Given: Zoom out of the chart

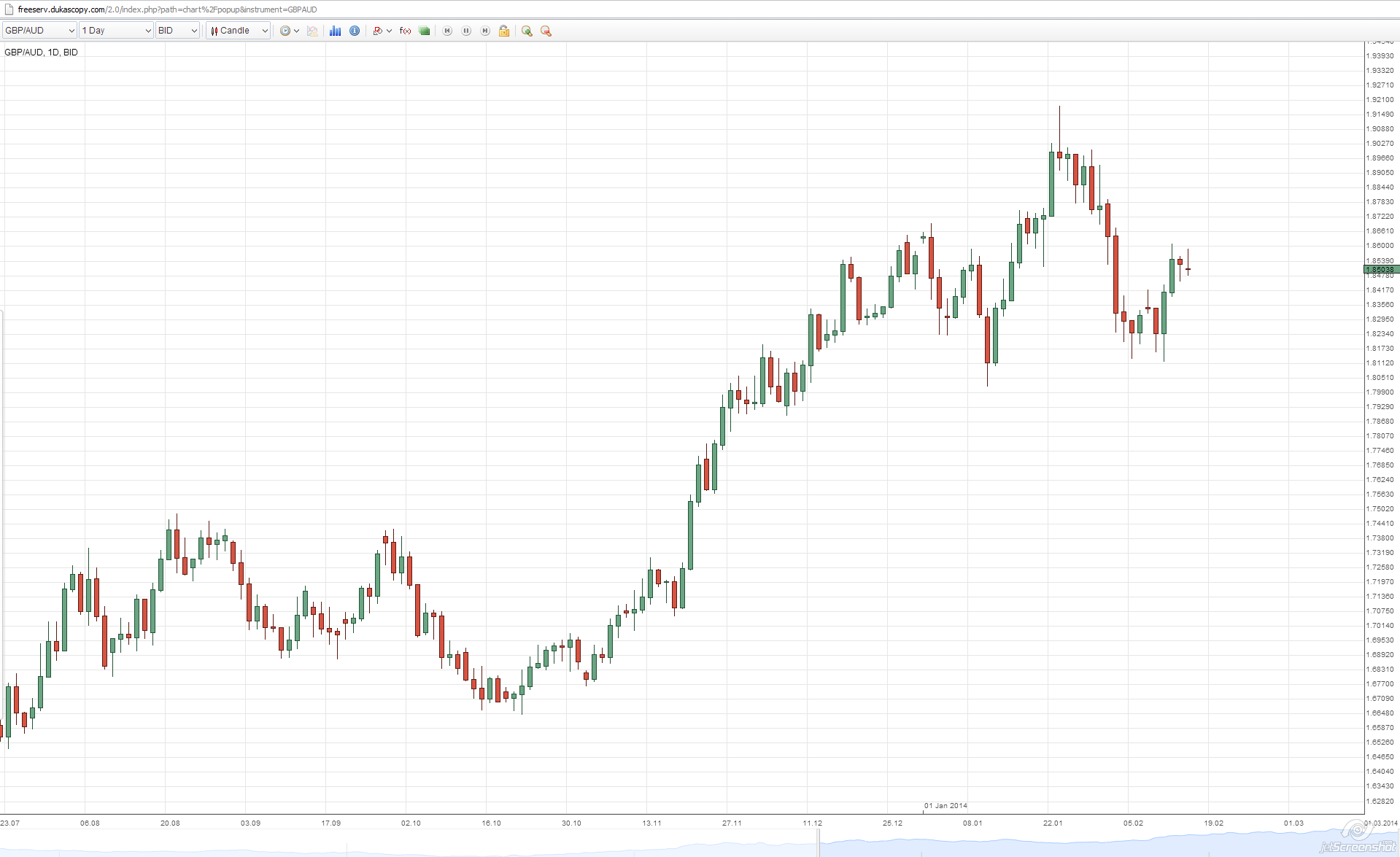Looking at the screenshot, I should 546,31.
